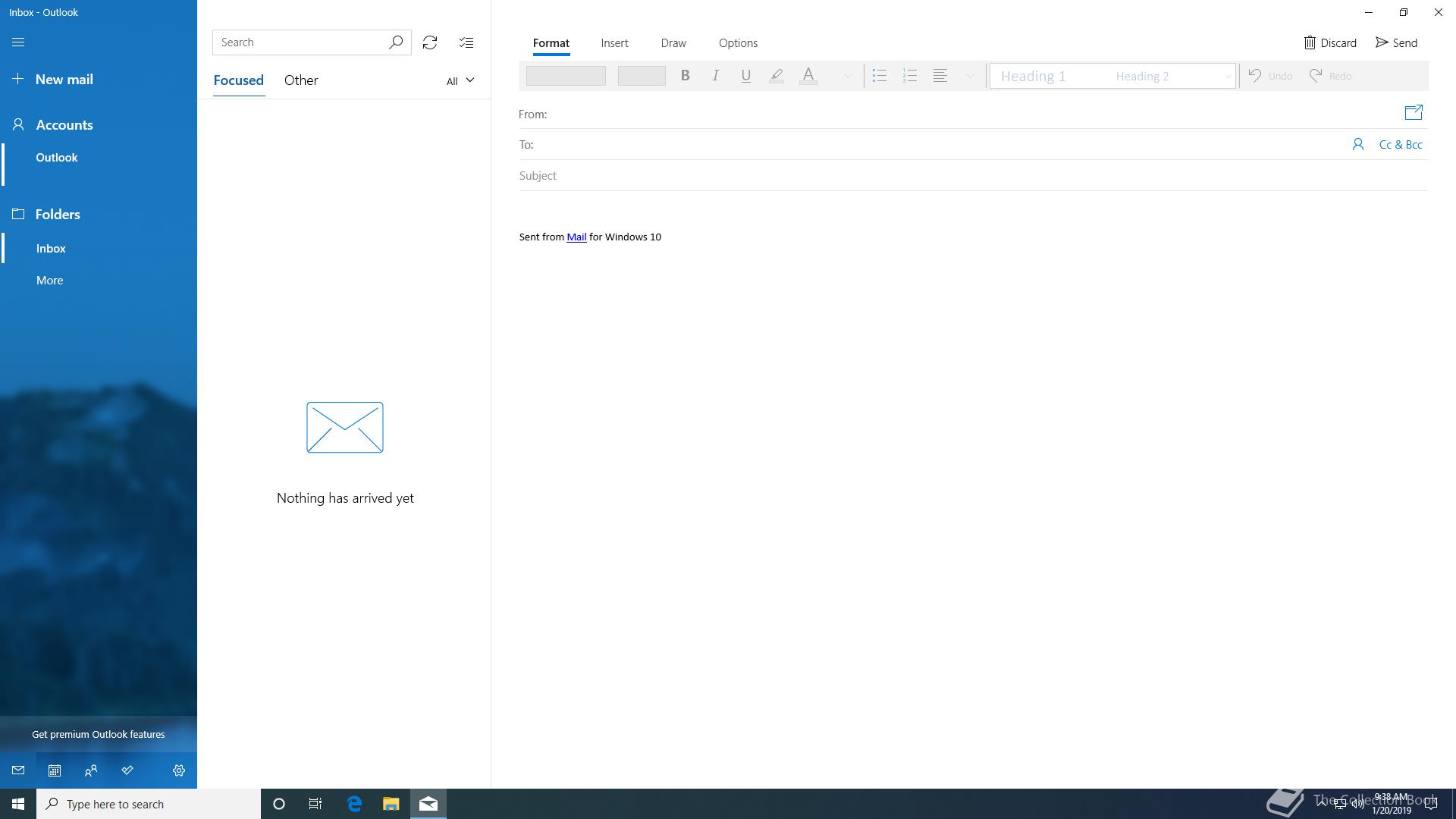Show the Cc & Bcc fields
Viewport: 1456px width, 819px height.
pyautogui.click(x=1400, y=144)
